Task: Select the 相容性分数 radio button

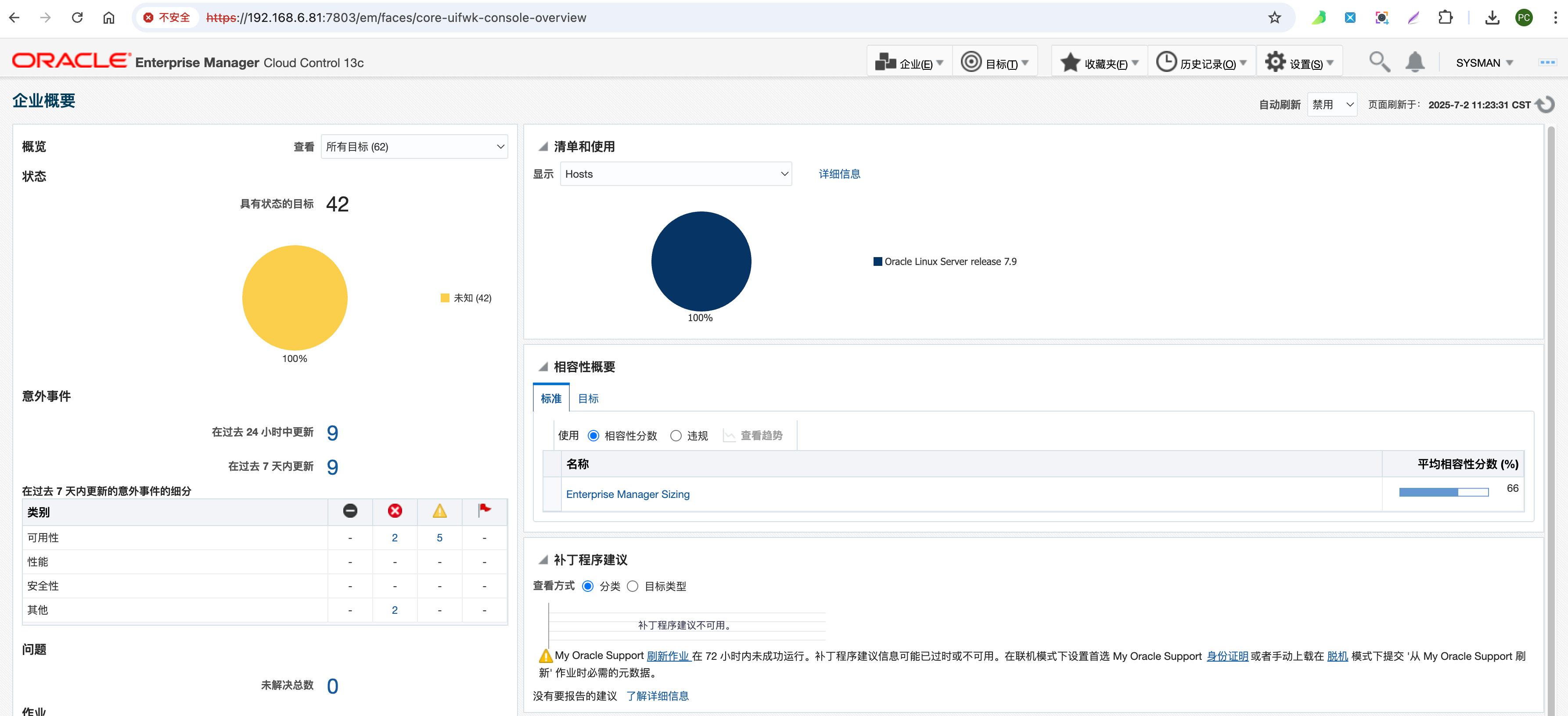Action: pyautogui.click(x=593, y=436)
